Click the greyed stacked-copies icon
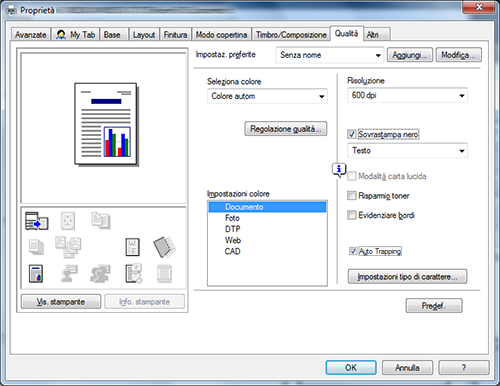 36,247
